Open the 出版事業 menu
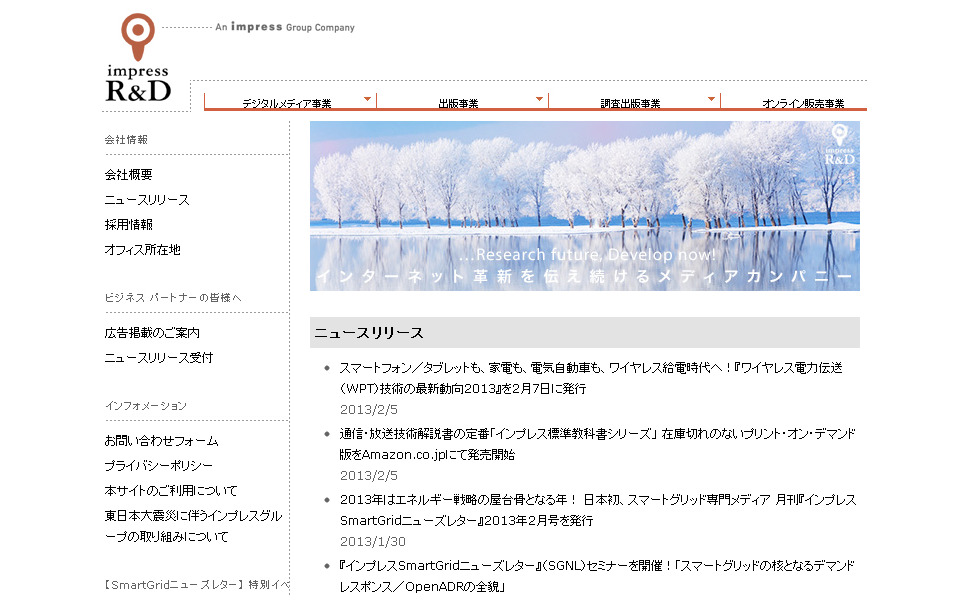The height and width of the screenshot is (605, 968). click(458, 103)
